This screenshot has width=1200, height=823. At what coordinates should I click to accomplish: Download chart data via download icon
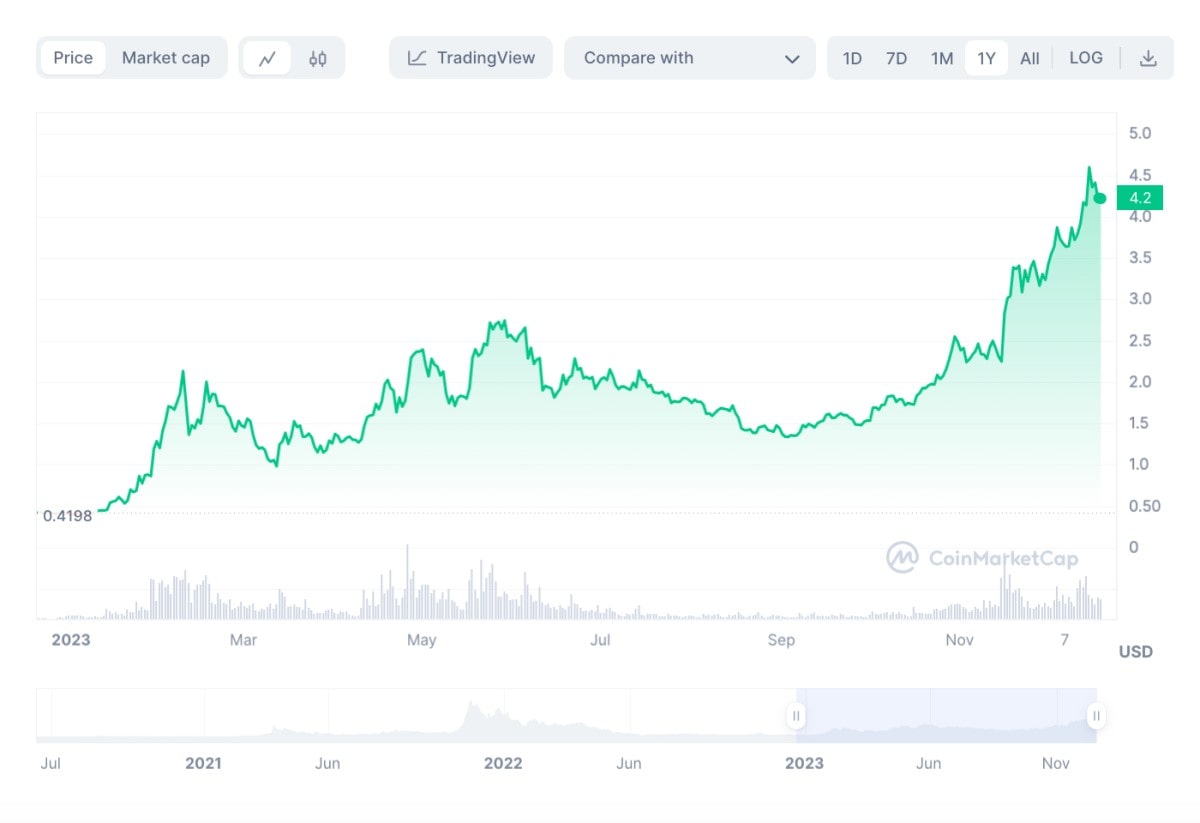pyautogui.click(x=1148, y=58)
